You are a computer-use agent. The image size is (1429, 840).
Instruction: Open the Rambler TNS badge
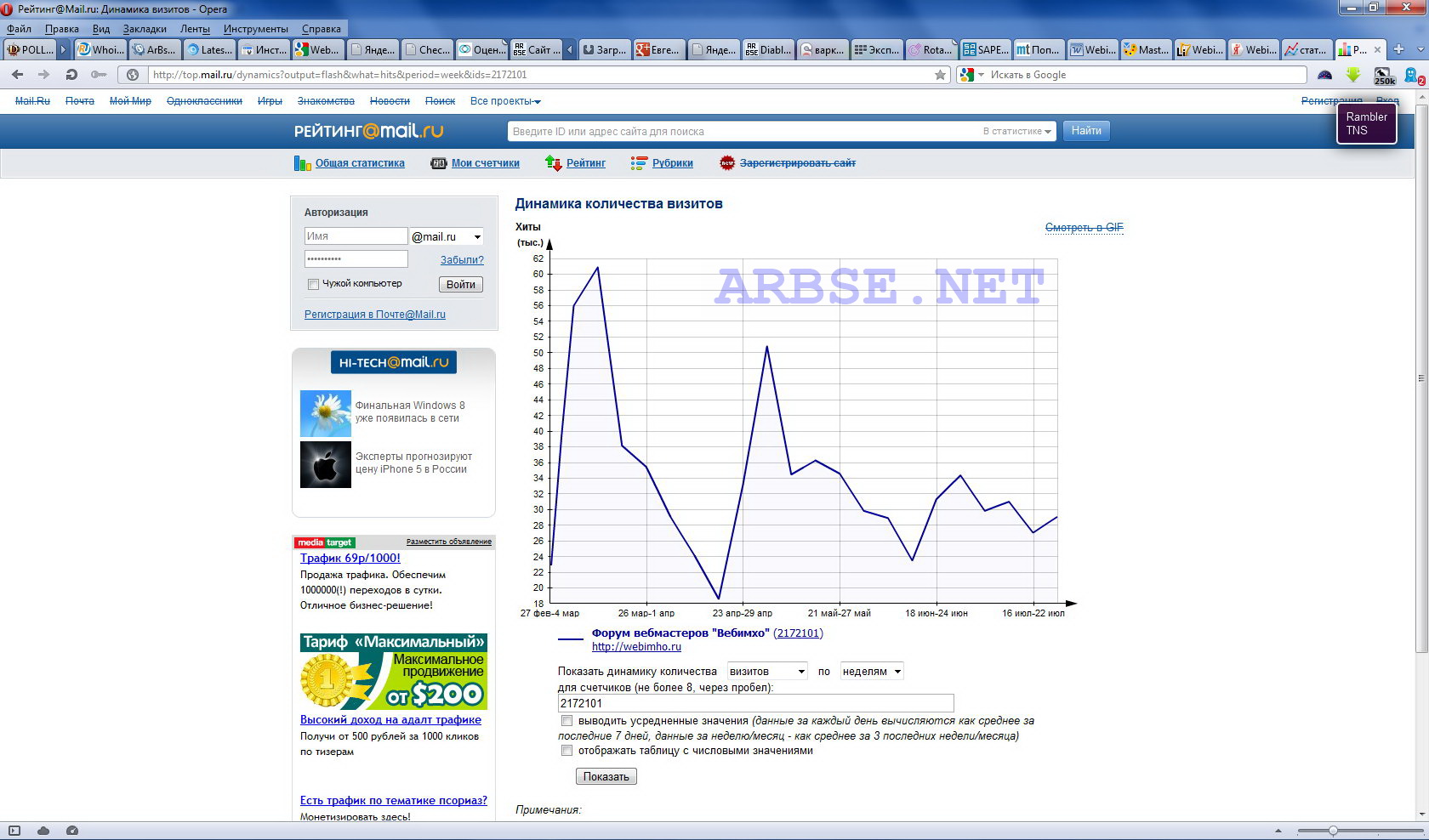tap(1366, 123)
